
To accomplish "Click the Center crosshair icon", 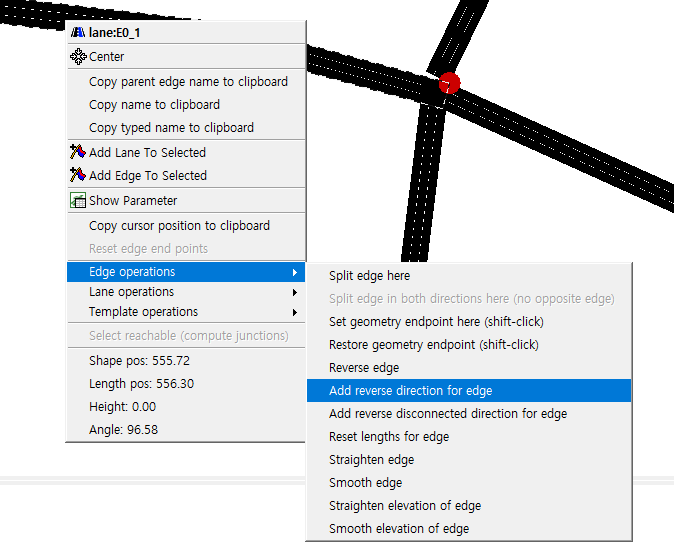I will point(78,56).
